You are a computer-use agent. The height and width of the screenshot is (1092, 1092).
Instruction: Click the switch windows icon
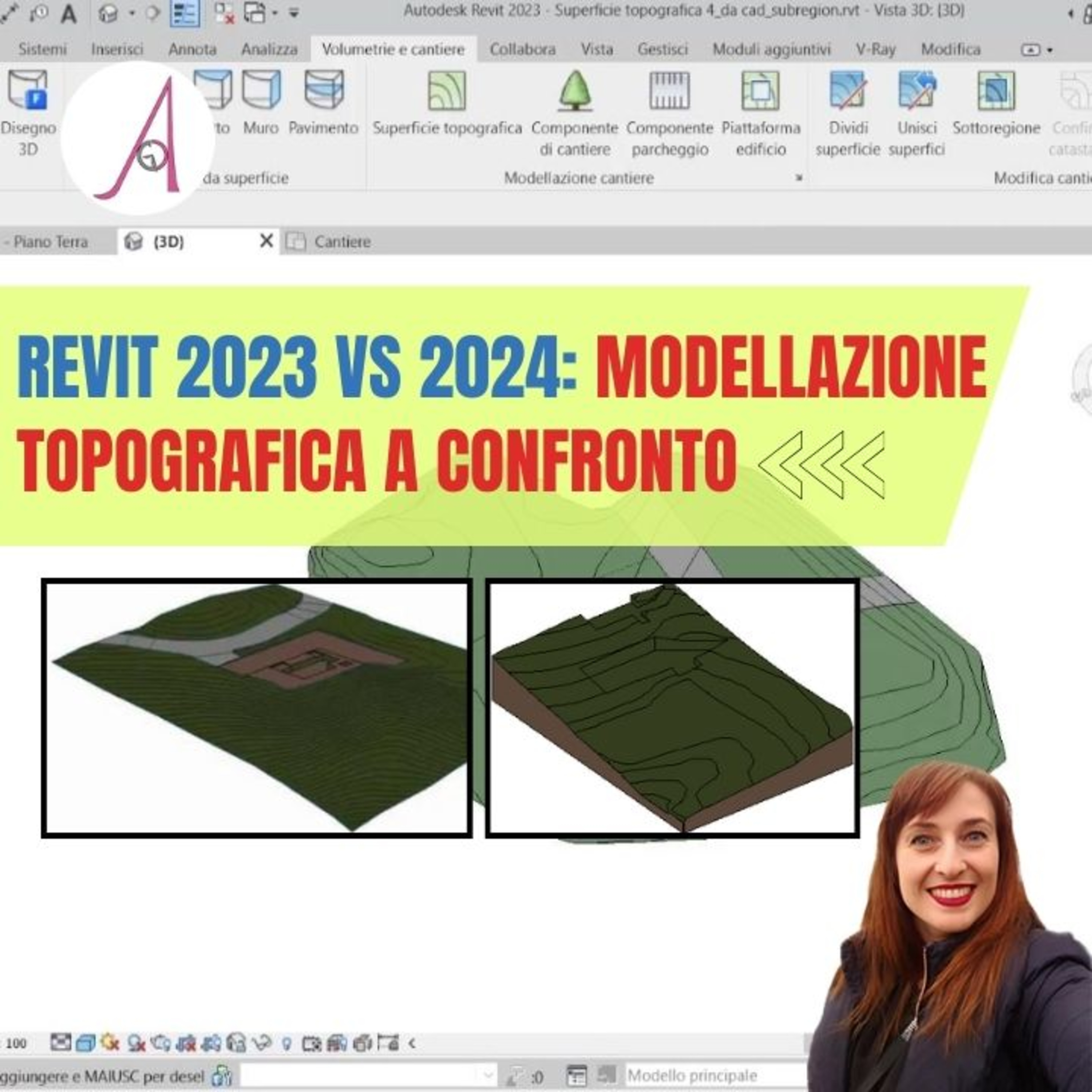pyautogui.click(x=255, y=13)
